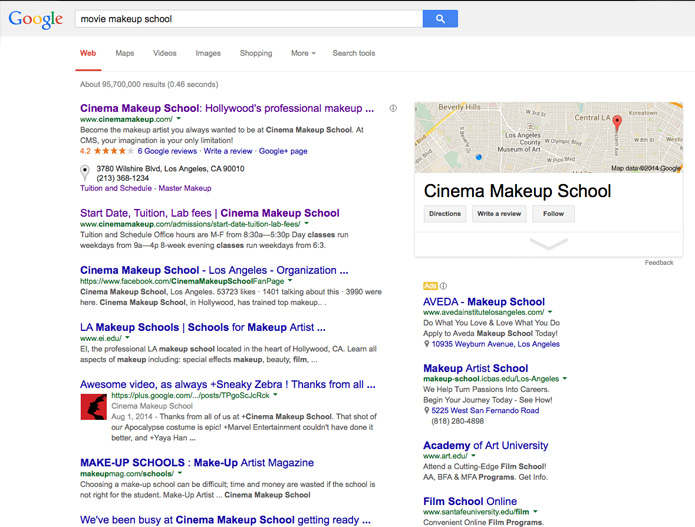
Task: Open 6 Google reviews link
Action: [x=167, y=151]
